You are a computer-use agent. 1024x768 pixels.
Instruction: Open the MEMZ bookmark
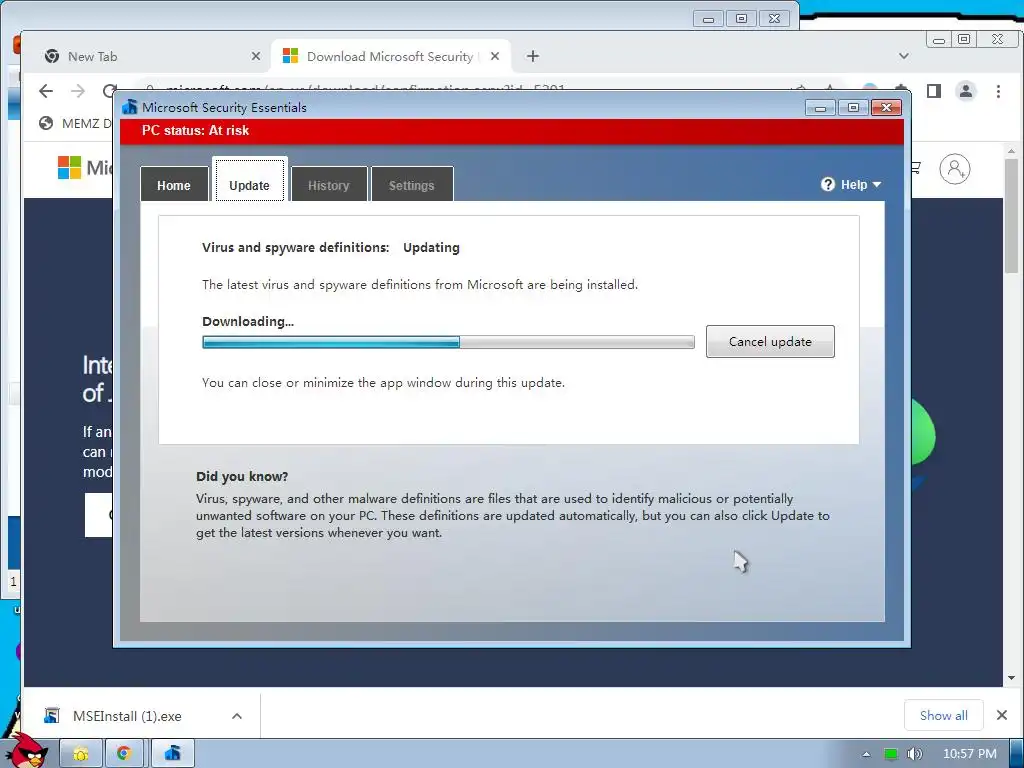[x=74, y=123]
